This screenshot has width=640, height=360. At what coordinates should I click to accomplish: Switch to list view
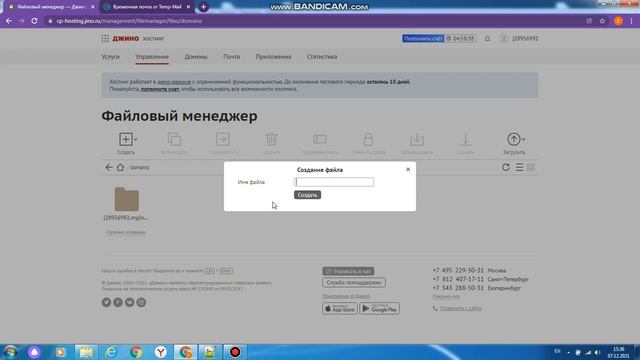519,167
